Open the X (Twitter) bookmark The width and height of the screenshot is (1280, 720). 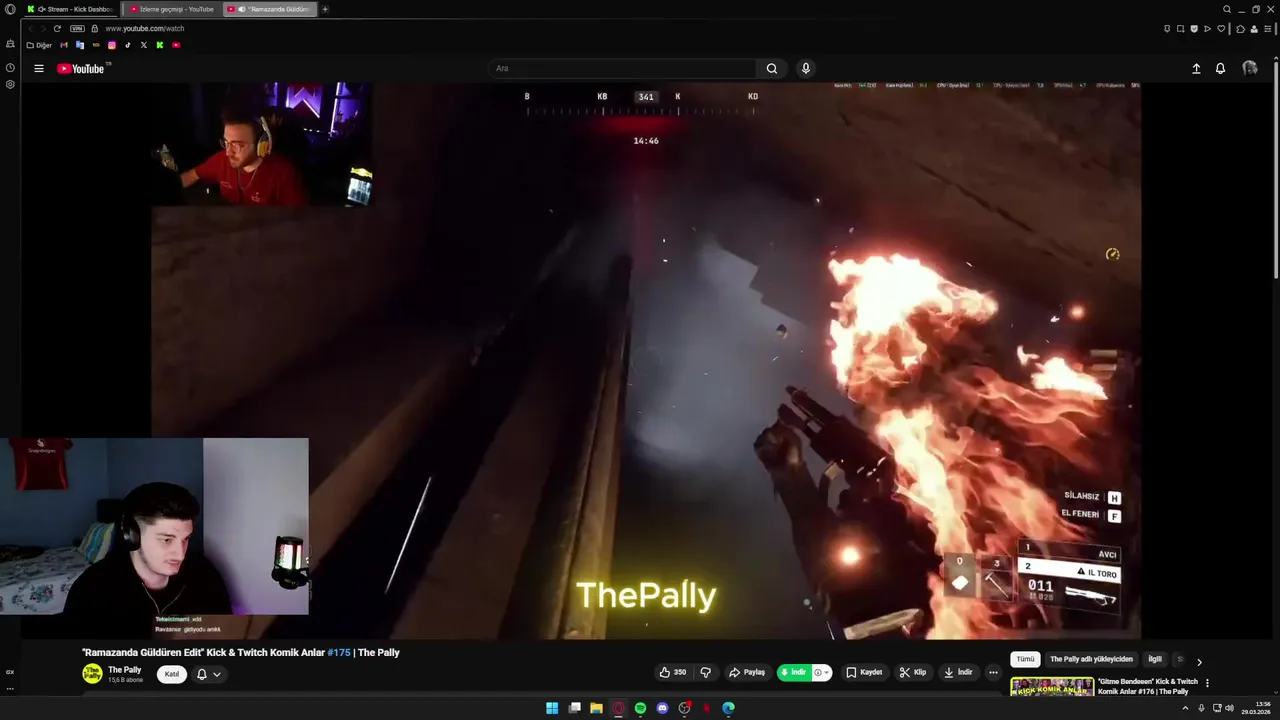coord(144,45)
